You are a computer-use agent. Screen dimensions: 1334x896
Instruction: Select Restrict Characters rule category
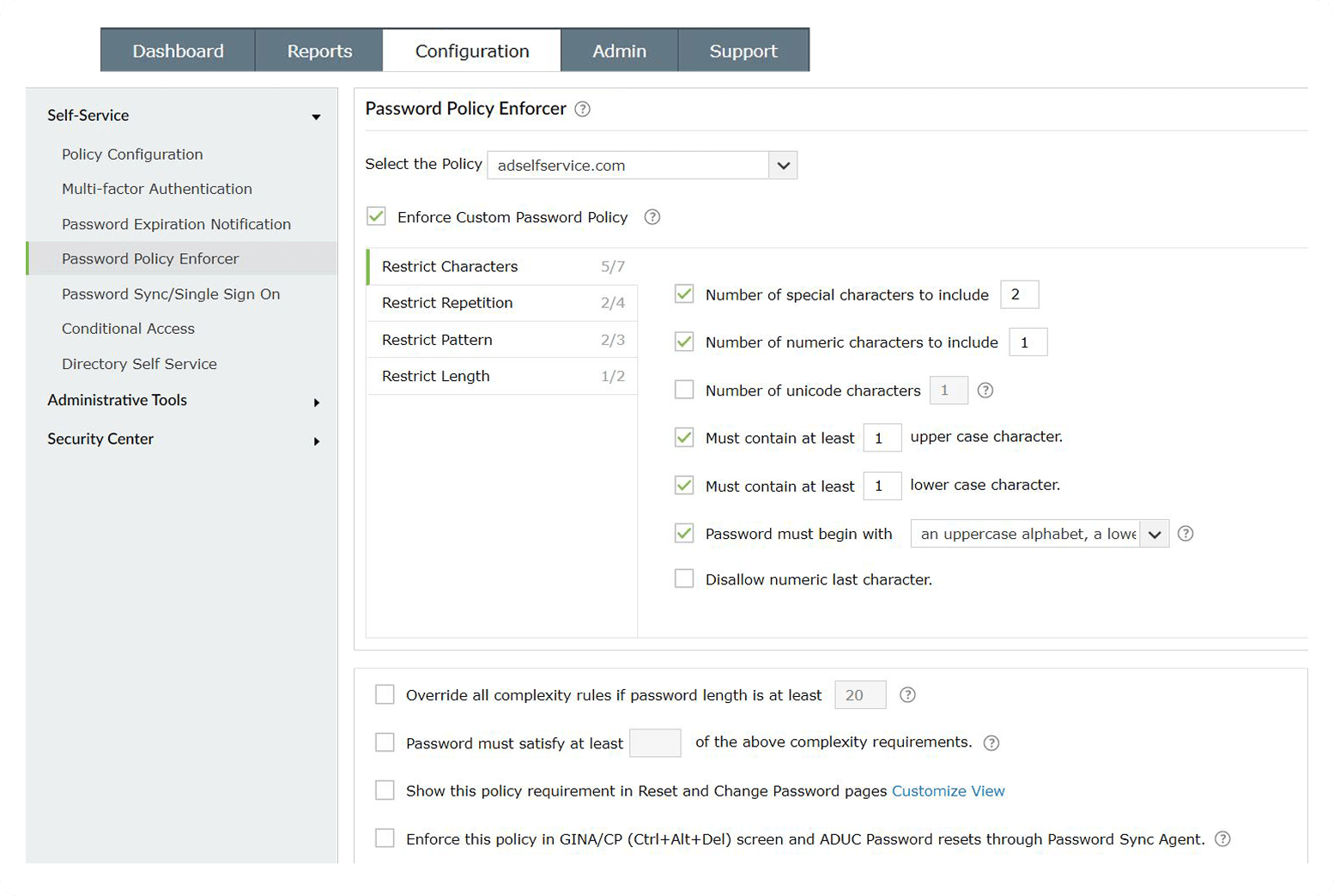point(502,267)
